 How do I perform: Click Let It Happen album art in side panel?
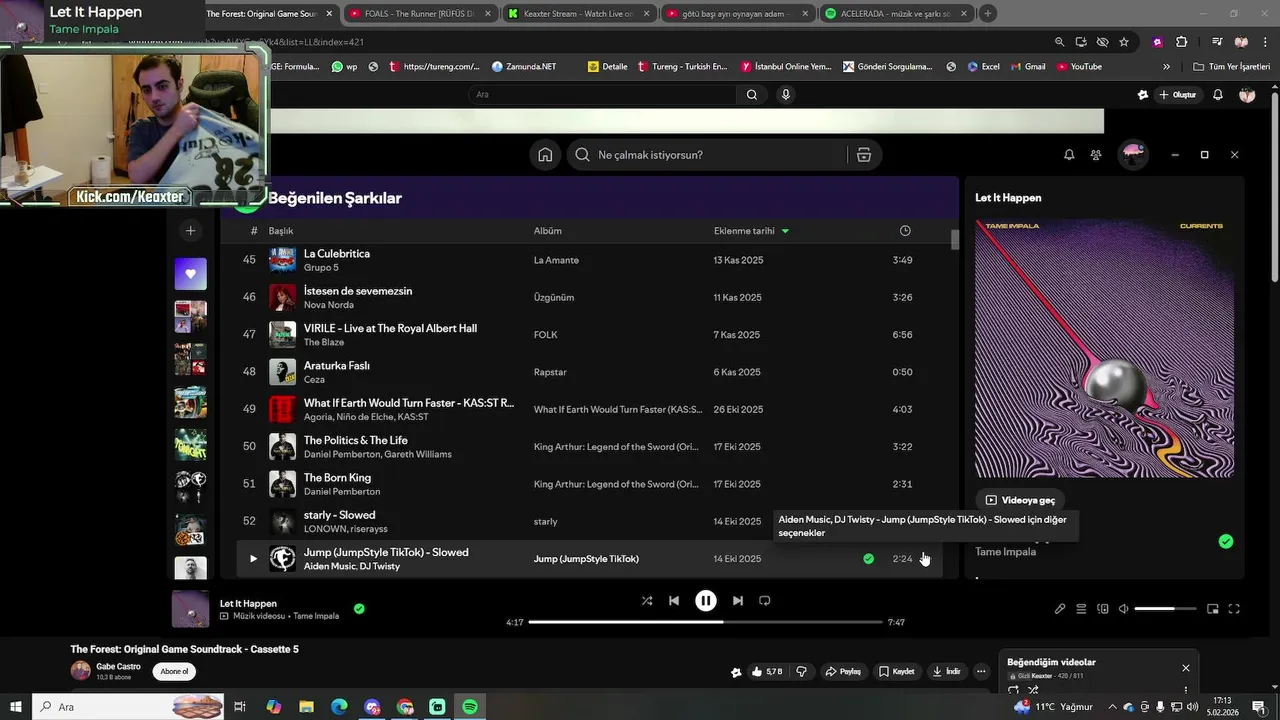pyautogui.click(x=1105, y=348)
